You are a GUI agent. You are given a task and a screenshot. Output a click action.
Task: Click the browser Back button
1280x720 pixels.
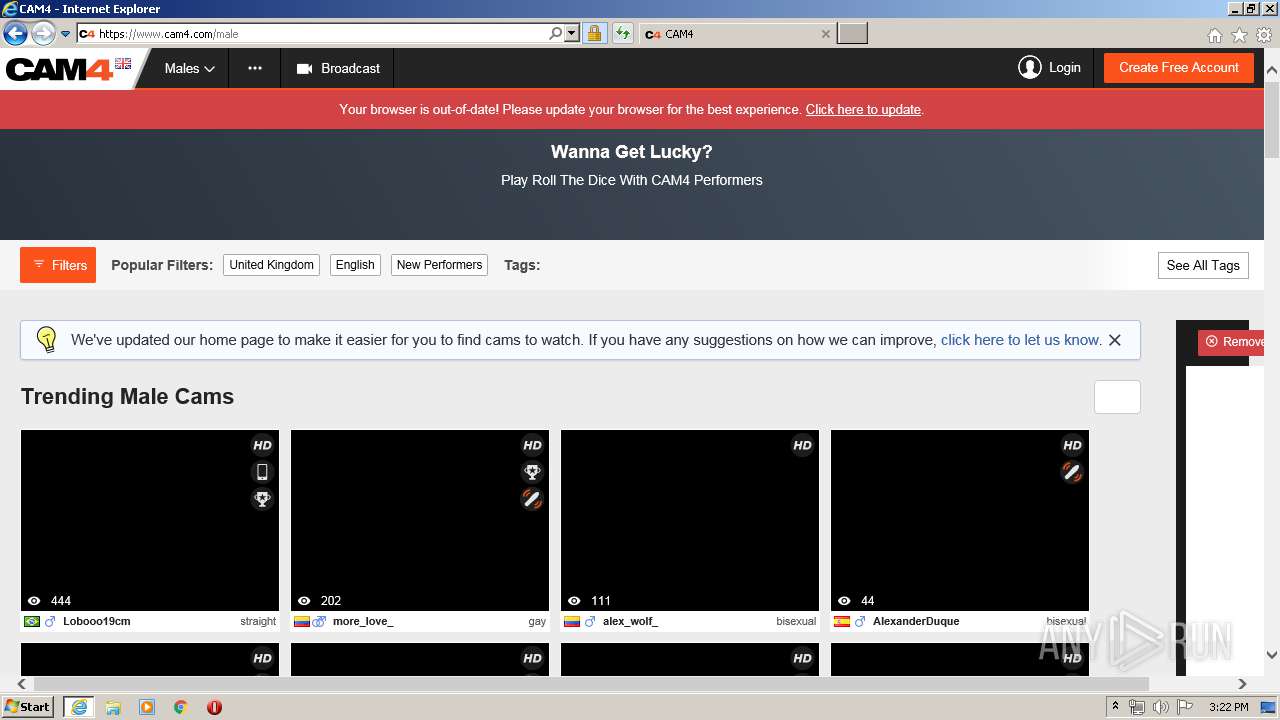tap(15, 34)
